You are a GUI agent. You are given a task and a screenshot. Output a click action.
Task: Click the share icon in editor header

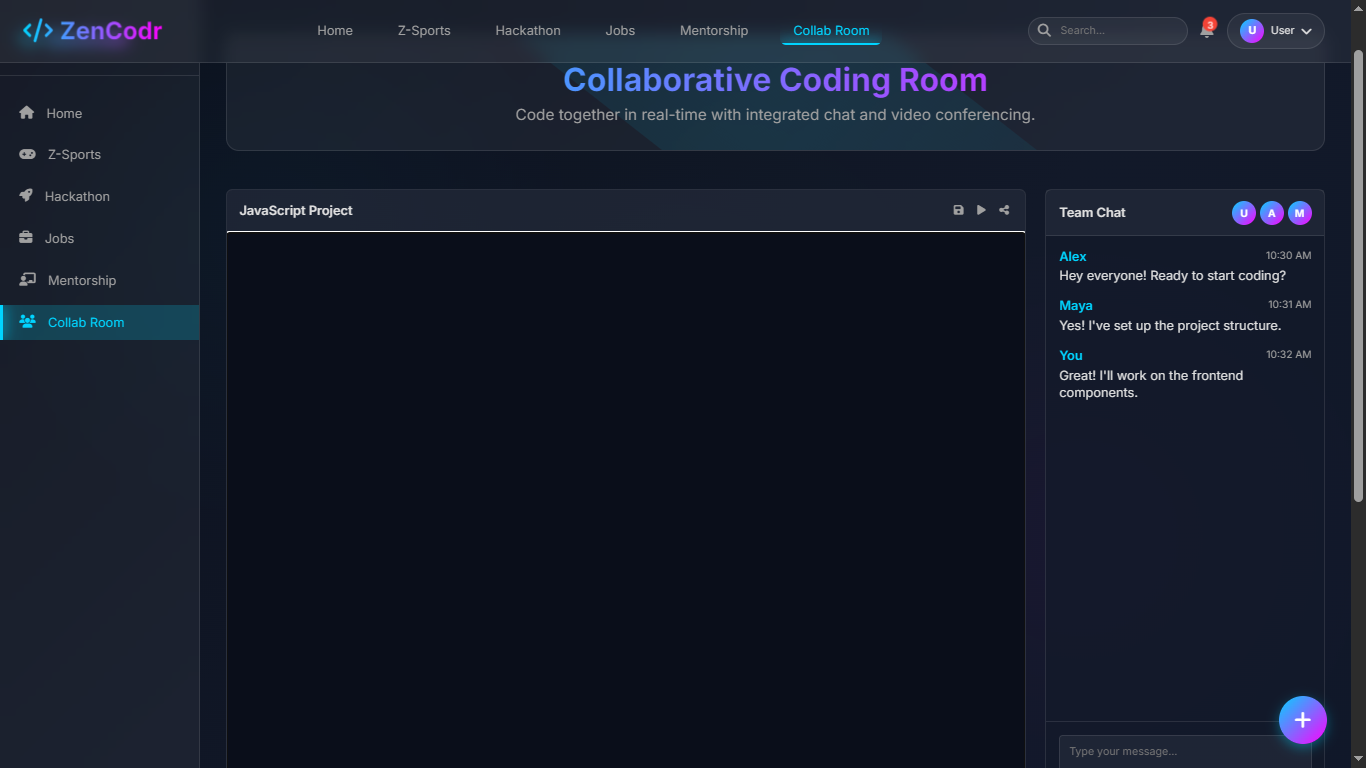(1004, 210)
